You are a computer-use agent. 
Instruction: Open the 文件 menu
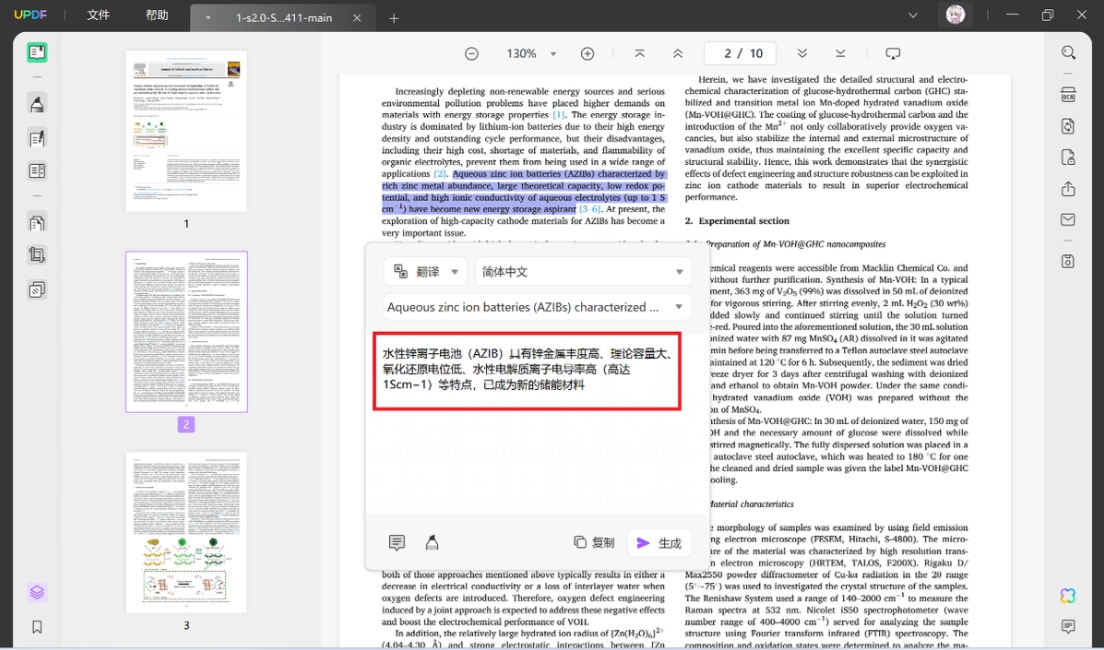coord(98,15)
